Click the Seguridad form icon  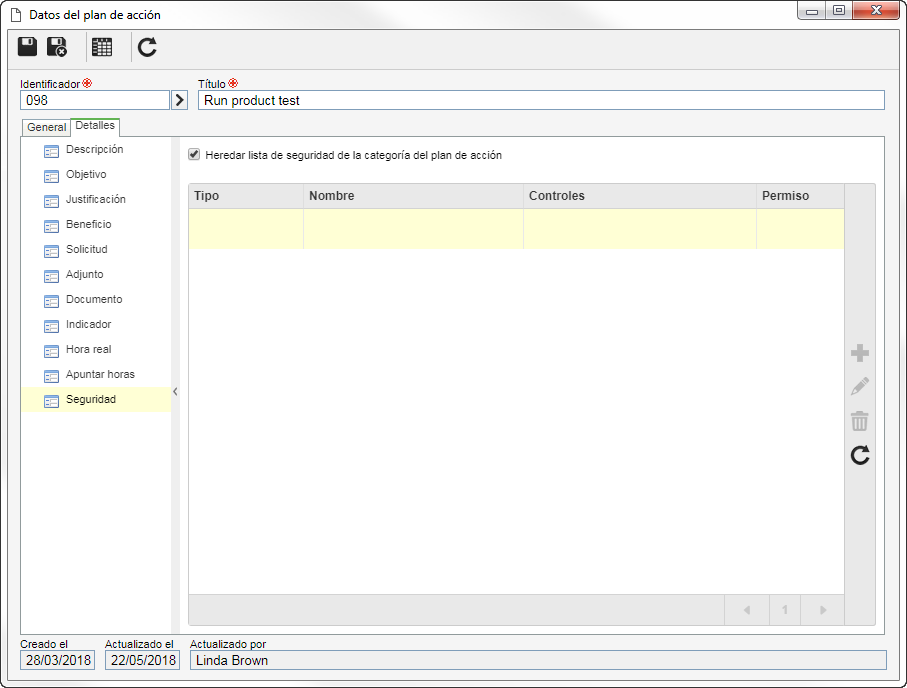[51, 402]
